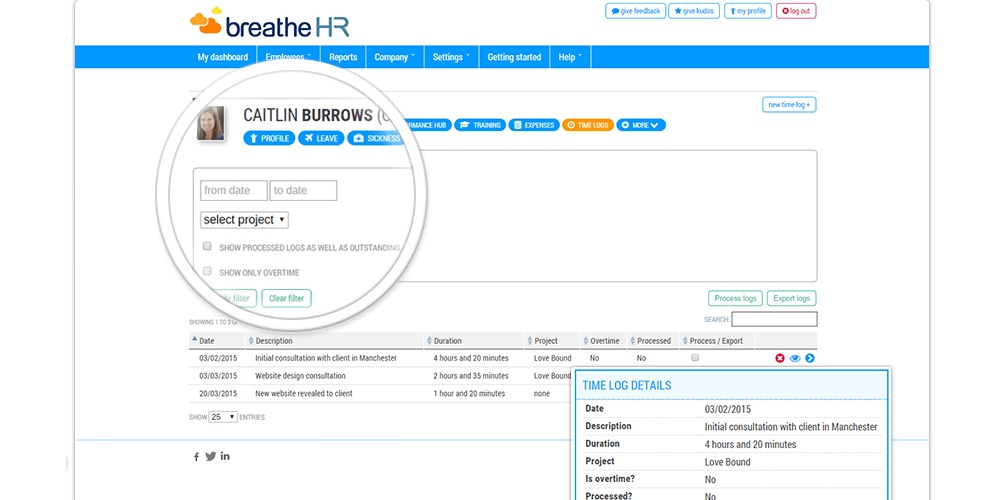Click the LinkedIn icon in the footer
The width and height of the screenshot is (1000, 500).
click(x=225, y=457)
